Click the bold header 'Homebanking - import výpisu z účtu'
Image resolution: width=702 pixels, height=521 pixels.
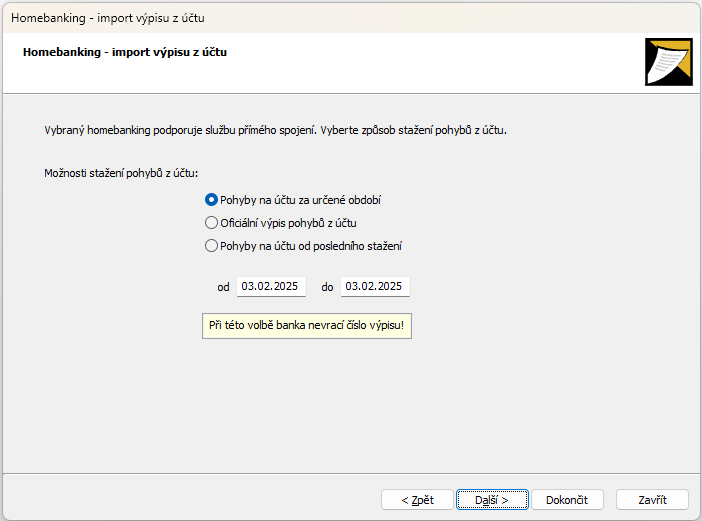coord(125,52)
